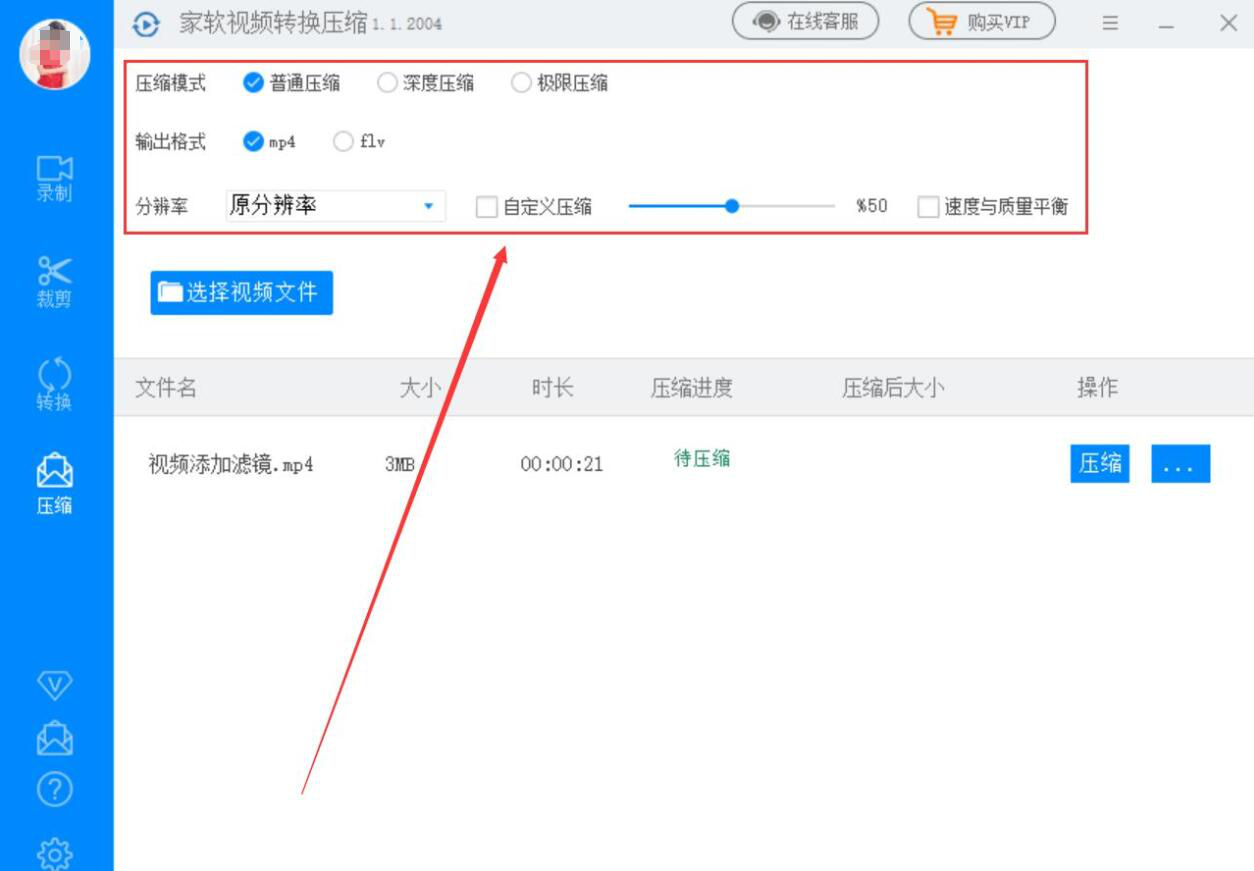Open the help question mark icon
This screenshot has width=1254, height=871.
click(x=55, y=790)
